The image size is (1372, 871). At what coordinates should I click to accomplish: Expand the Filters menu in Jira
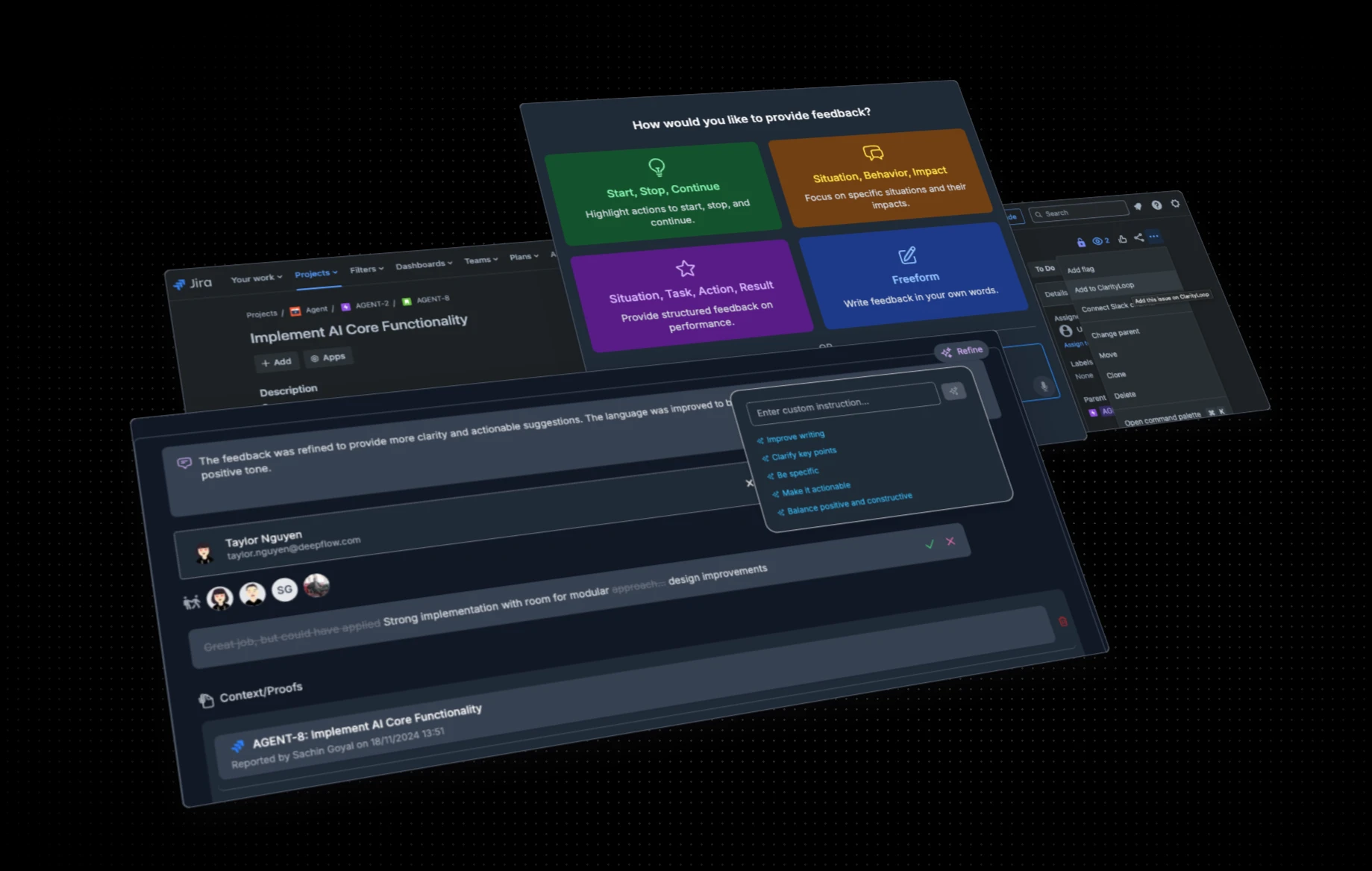coord(366,269)
